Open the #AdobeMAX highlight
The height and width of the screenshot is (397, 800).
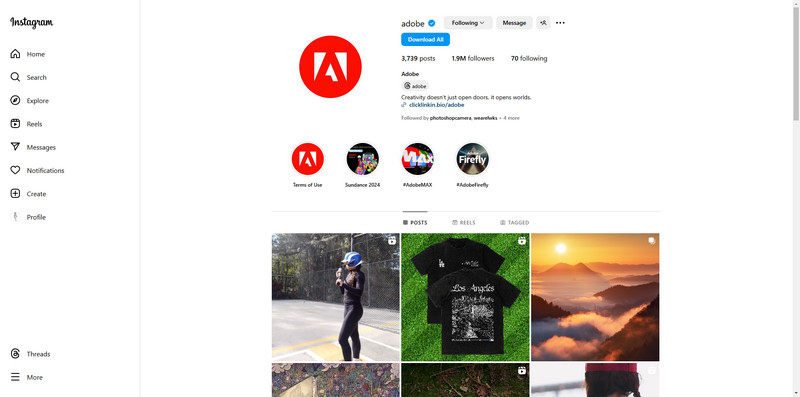click(417, 159)
